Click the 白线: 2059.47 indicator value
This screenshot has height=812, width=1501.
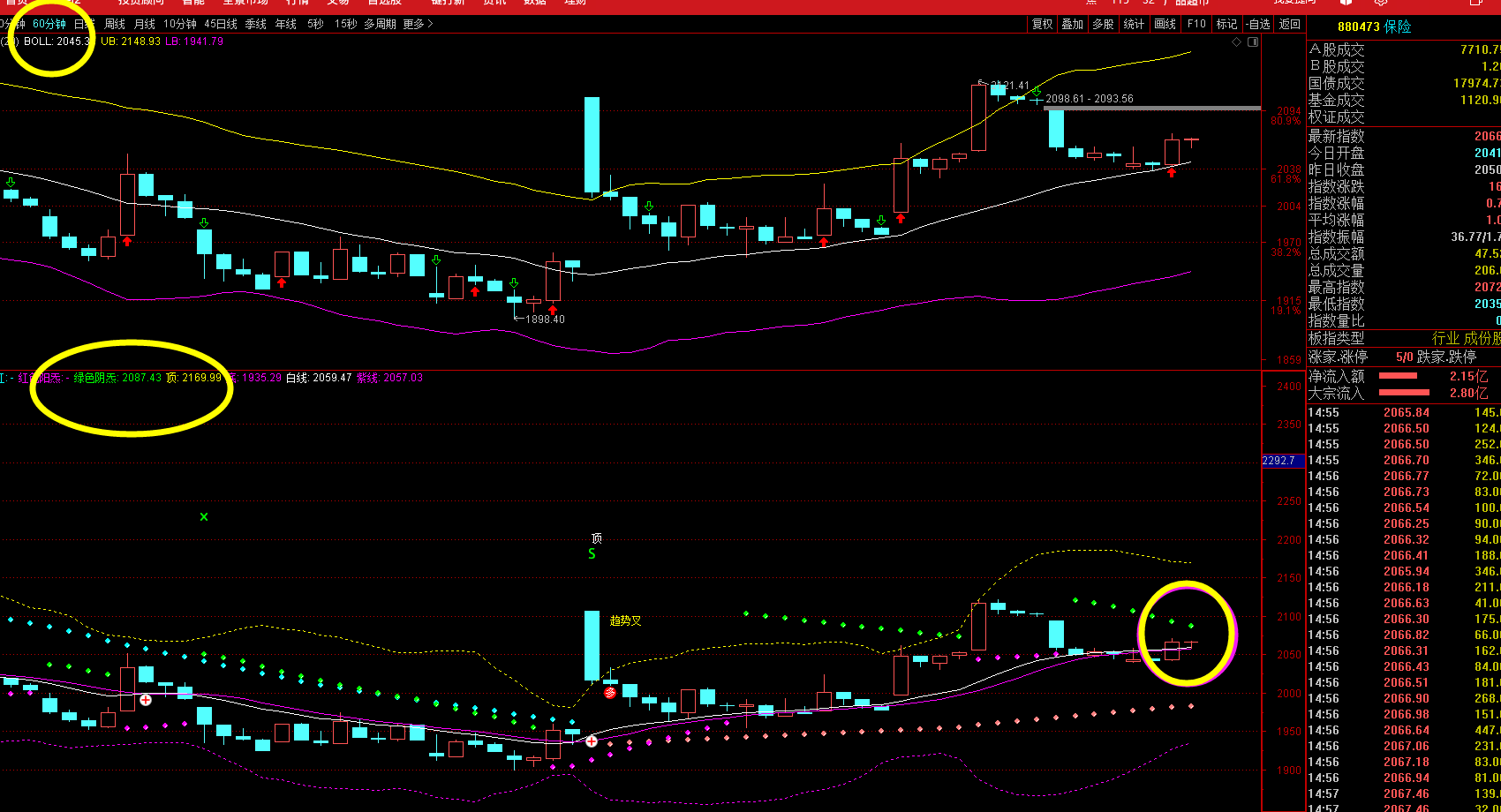pyautogui.click(x=319, y=378)
